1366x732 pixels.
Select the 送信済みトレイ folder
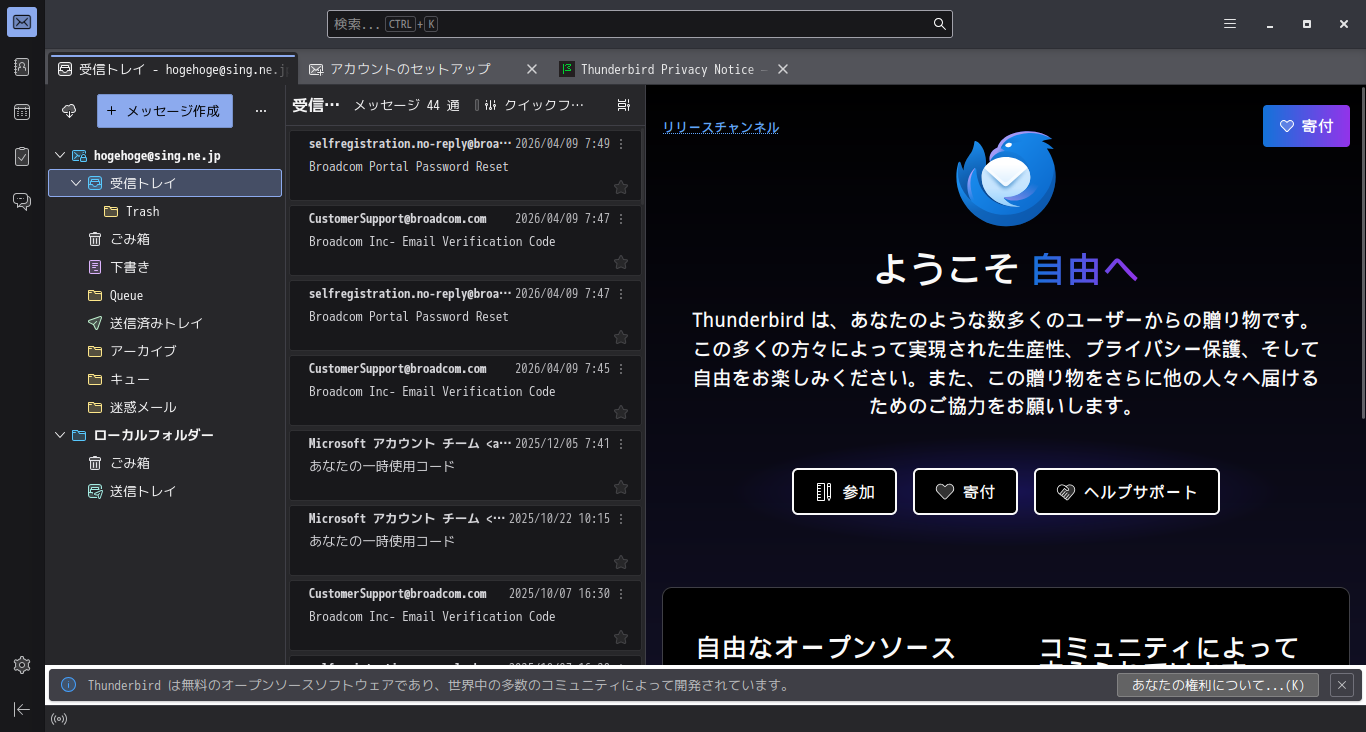coord(165,323)
